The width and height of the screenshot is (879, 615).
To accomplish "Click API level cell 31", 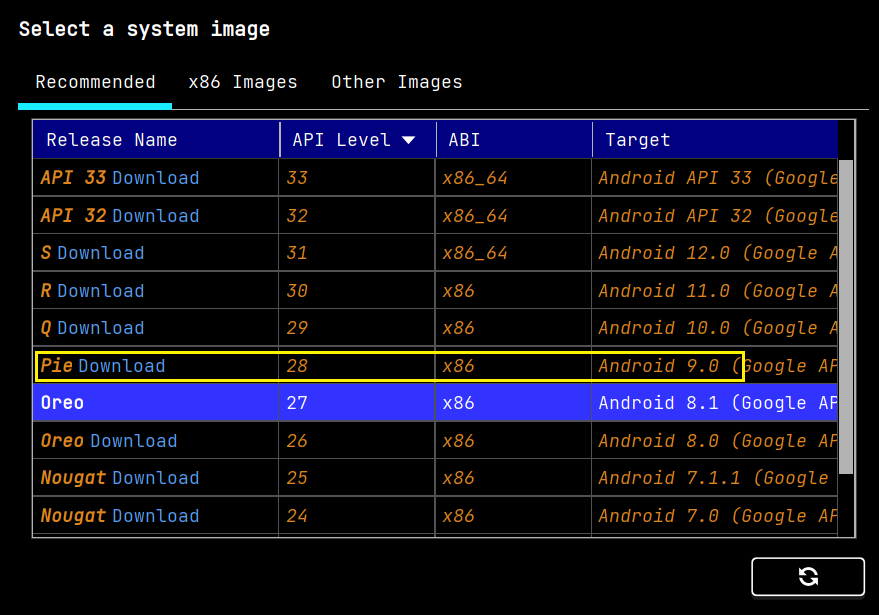I will point(357,253).
